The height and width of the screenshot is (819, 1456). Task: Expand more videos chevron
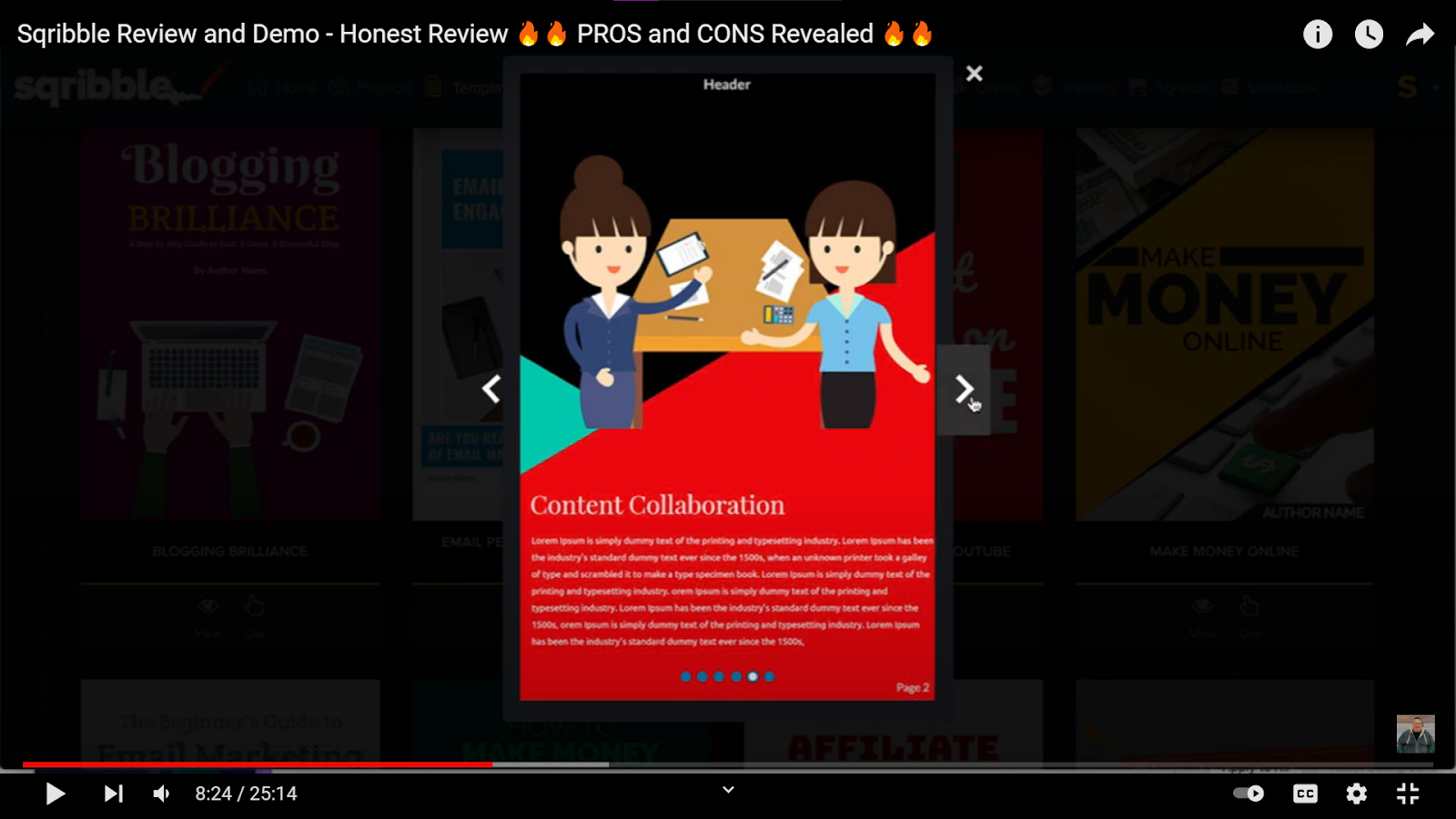(x=728, y=790)
